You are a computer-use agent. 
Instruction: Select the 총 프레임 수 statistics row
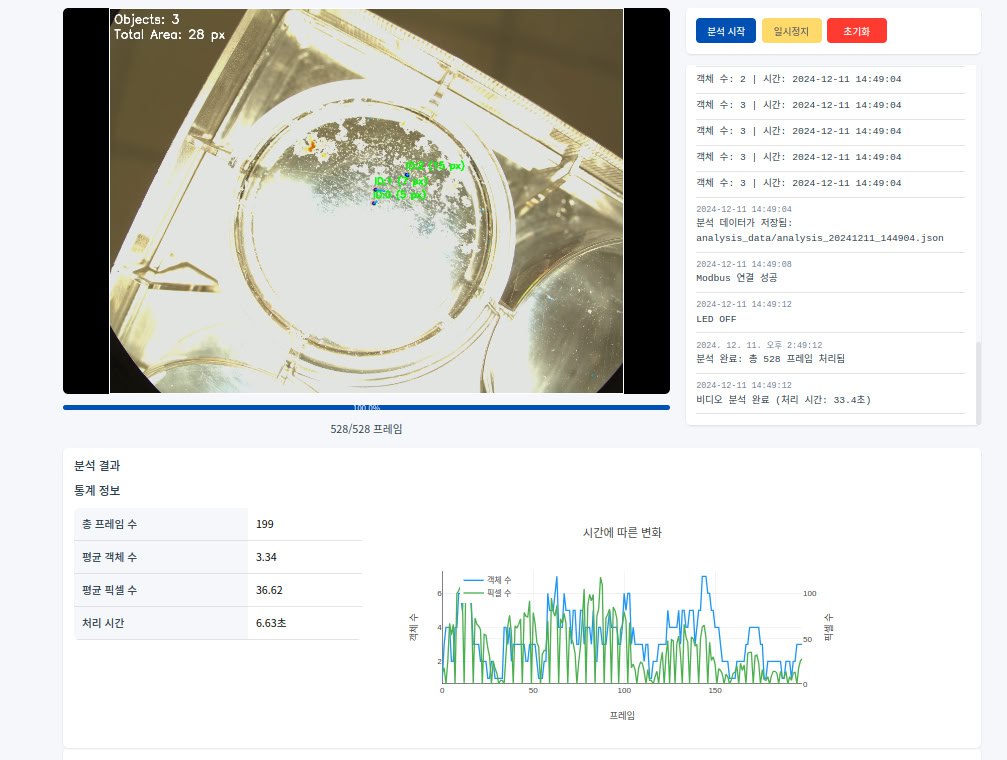click(217, 524)
